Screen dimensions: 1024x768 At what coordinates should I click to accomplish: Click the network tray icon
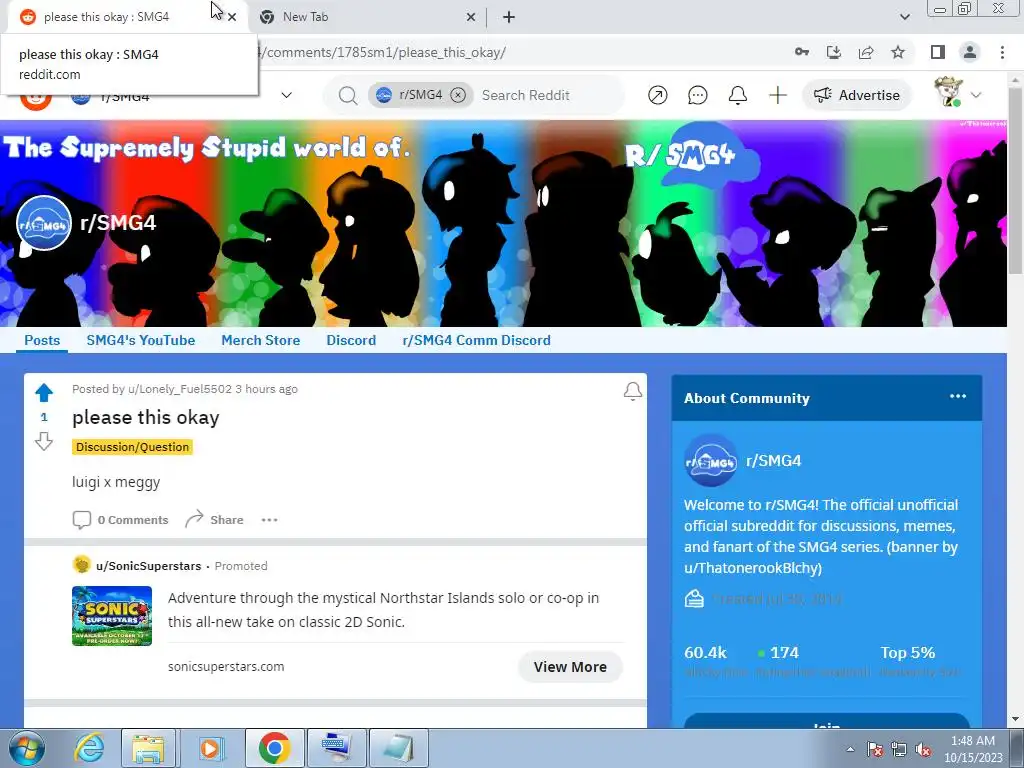point(899,750)
